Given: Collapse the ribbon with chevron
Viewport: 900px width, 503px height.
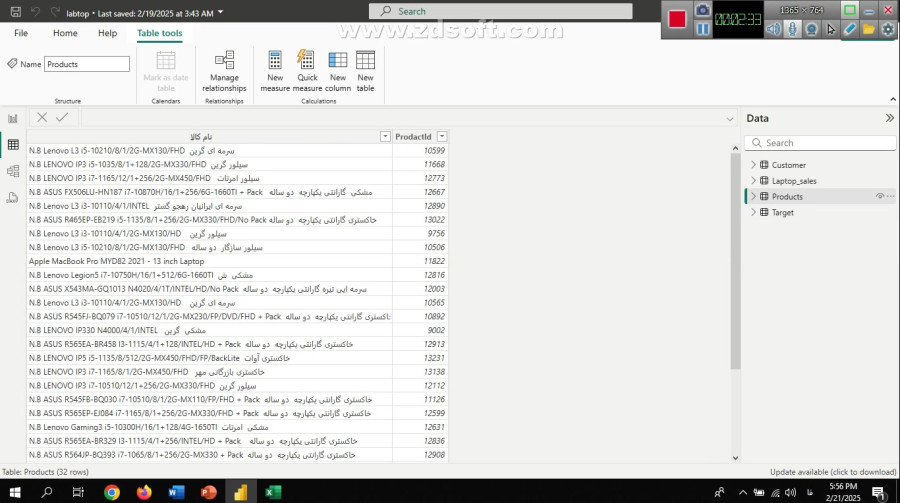Looking at the screenshot, I should point(893,99).
